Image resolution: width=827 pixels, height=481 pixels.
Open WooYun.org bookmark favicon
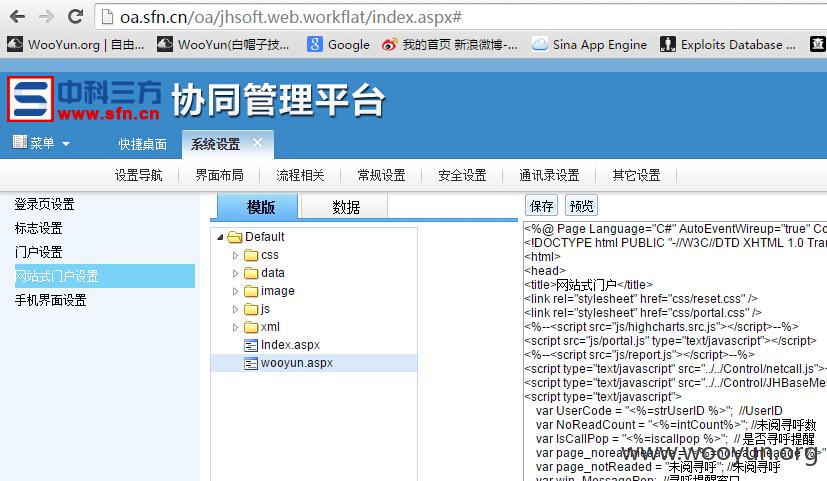15,44
